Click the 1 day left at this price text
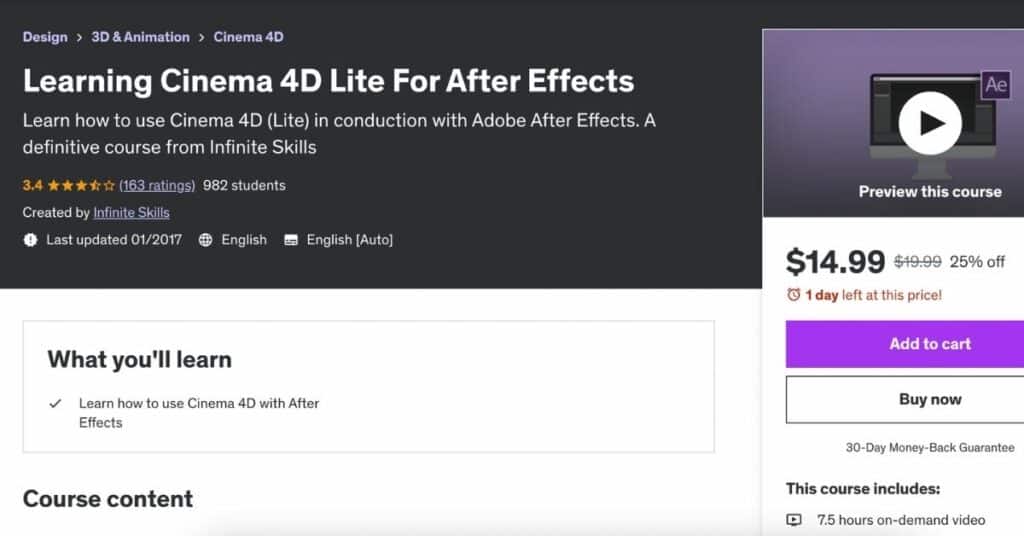 (x=874, y=295)
